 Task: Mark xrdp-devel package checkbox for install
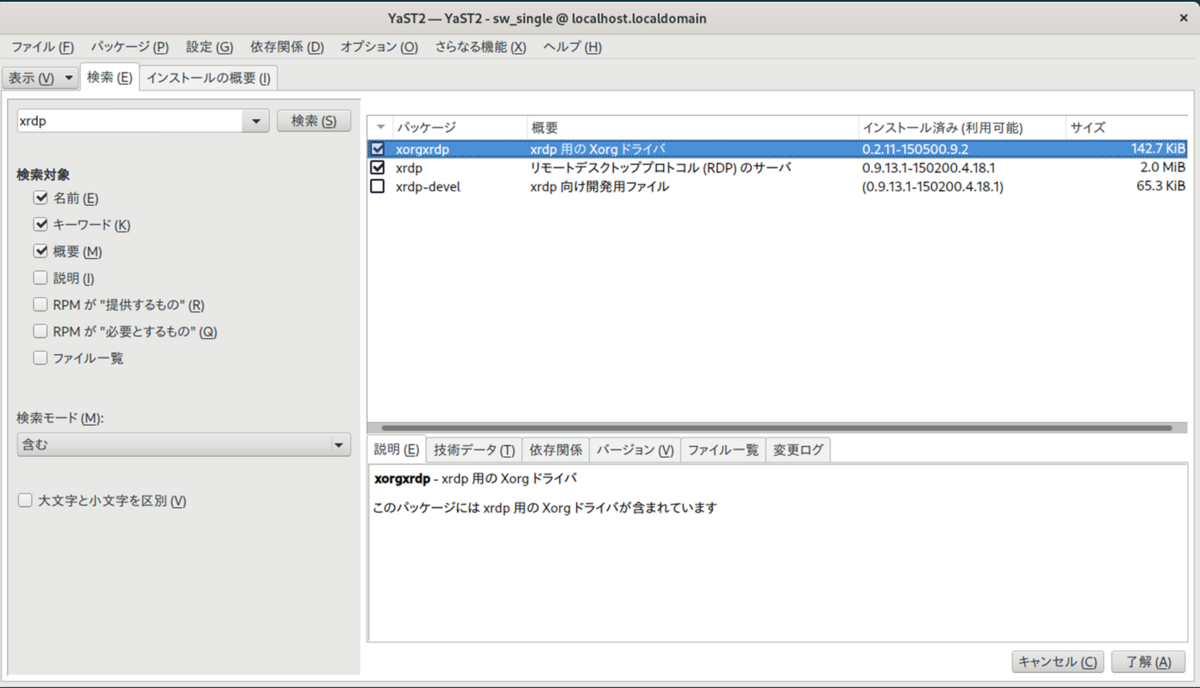(x=378, y=186)
